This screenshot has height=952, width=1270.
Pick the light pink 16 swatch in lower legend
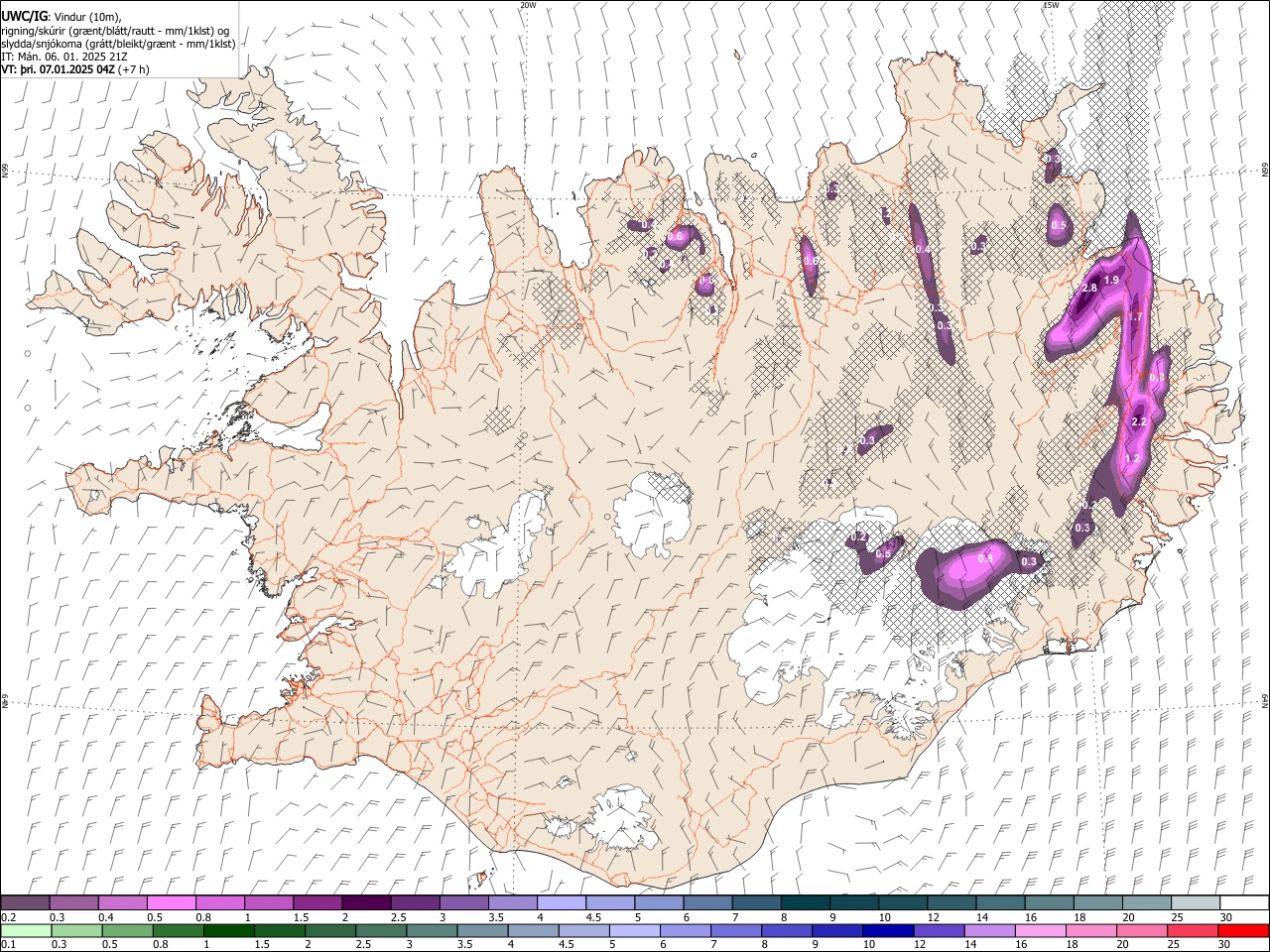click(1039, 931)
